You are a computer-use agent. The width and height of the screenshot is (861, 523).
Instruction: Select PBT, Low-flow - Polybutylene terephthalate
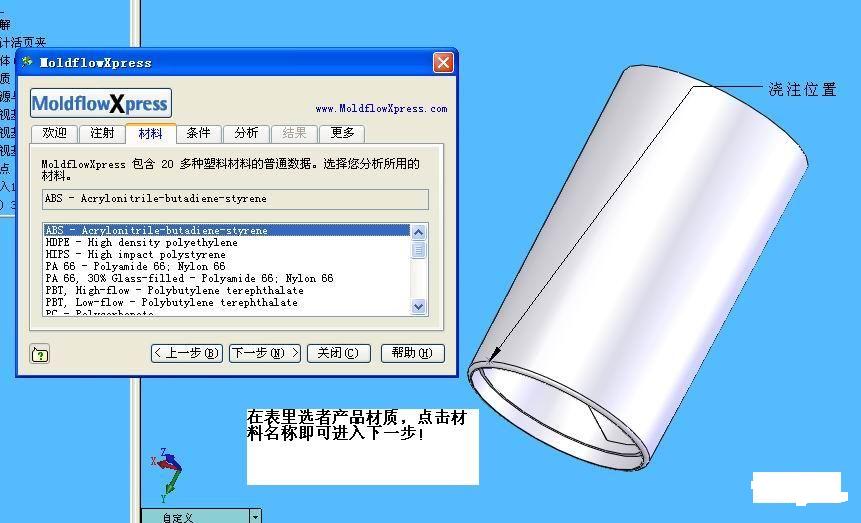227,303
